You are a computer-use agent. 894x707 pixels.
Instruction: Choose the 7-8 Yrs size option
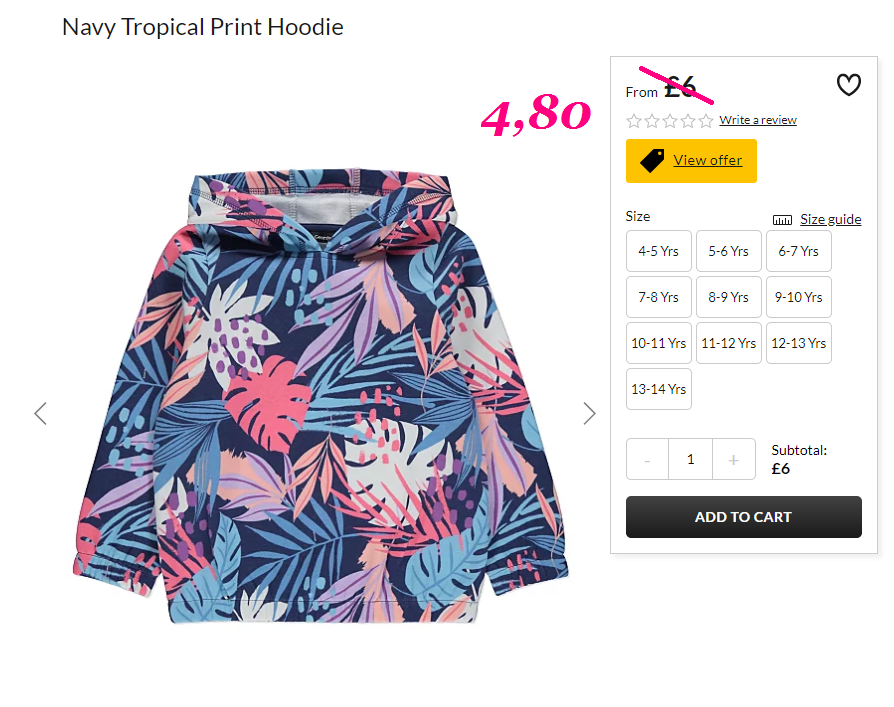[659, 297]
